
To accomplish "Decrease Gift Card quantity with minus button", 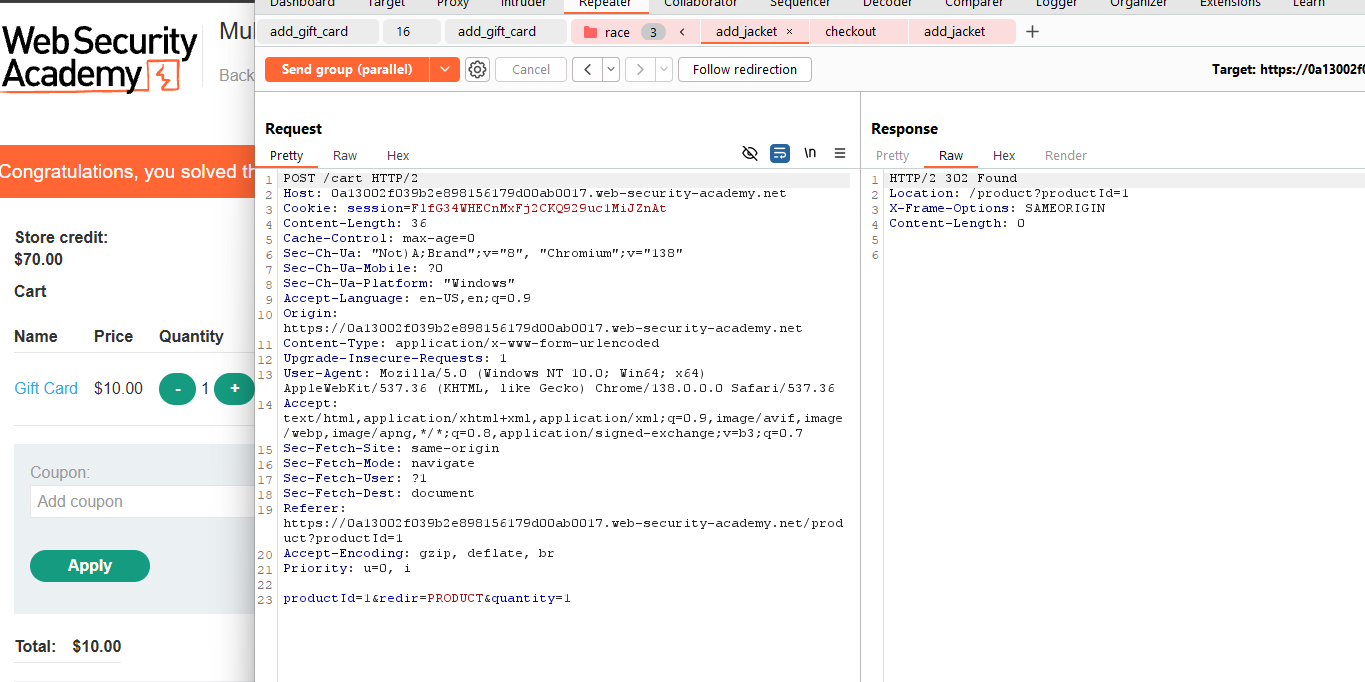I will pos(178,388).
